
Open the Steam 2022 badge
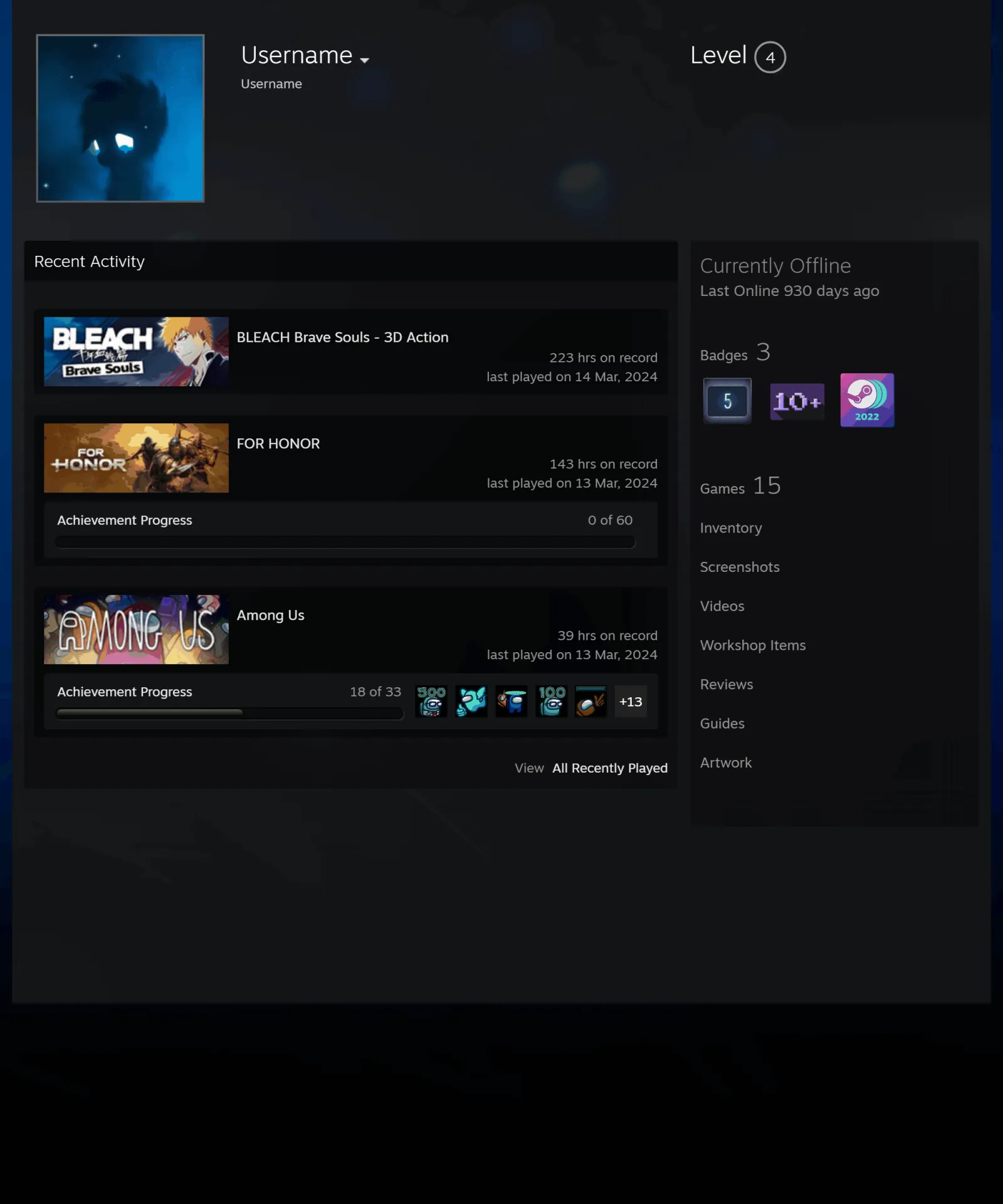[x=868, y=400]
